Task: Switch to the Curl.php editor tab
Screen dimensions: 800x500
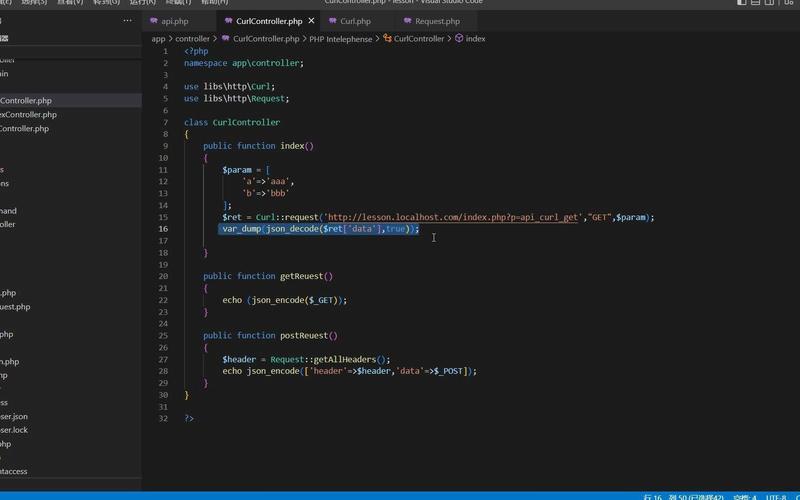Action: [x=355, y=21]
